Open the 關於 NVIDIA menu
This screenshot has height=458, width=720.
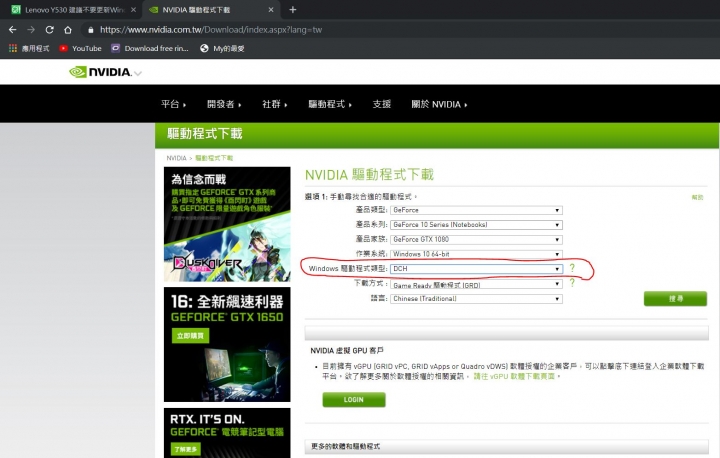(x=439, y=104)
